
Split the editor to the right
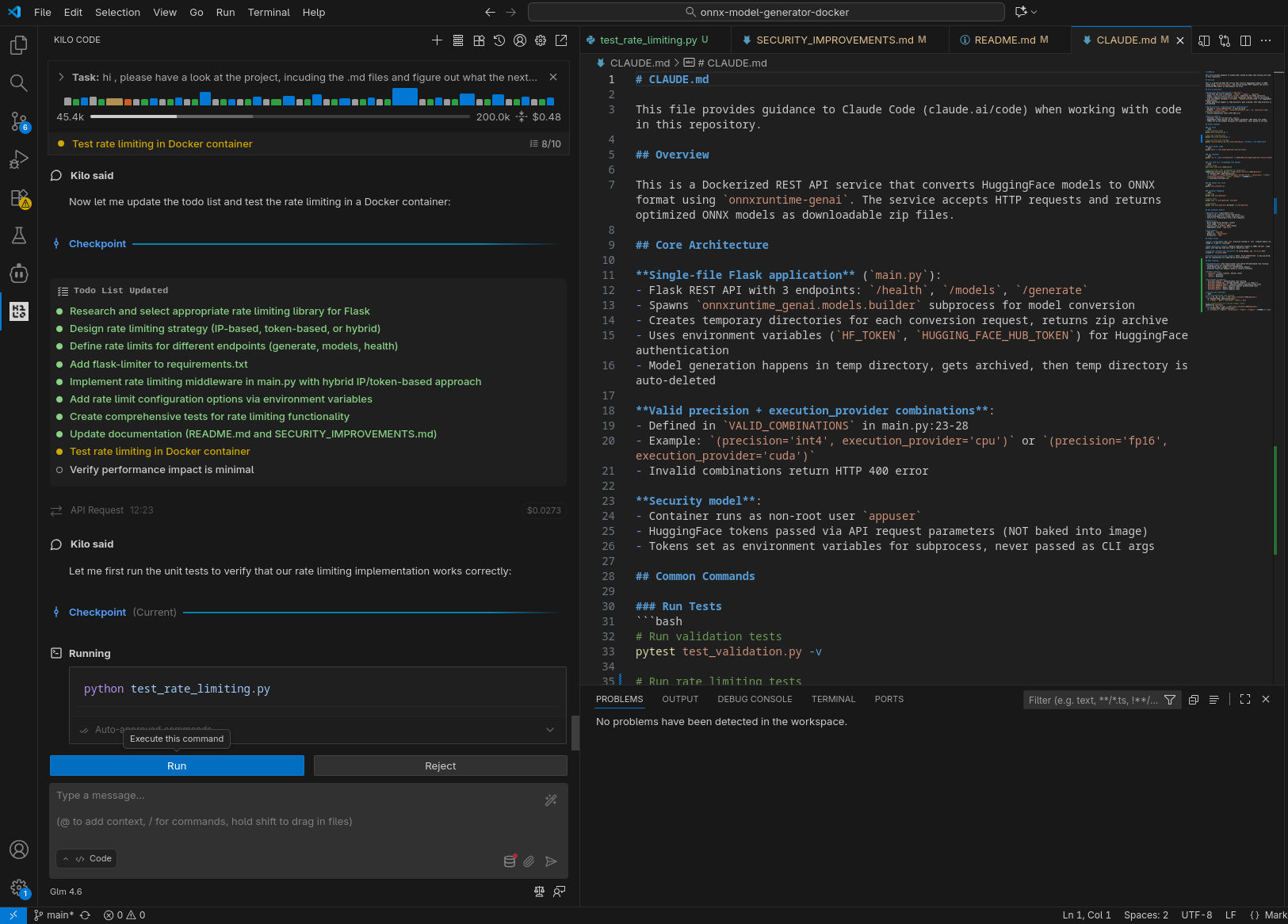click(1245, 40)
